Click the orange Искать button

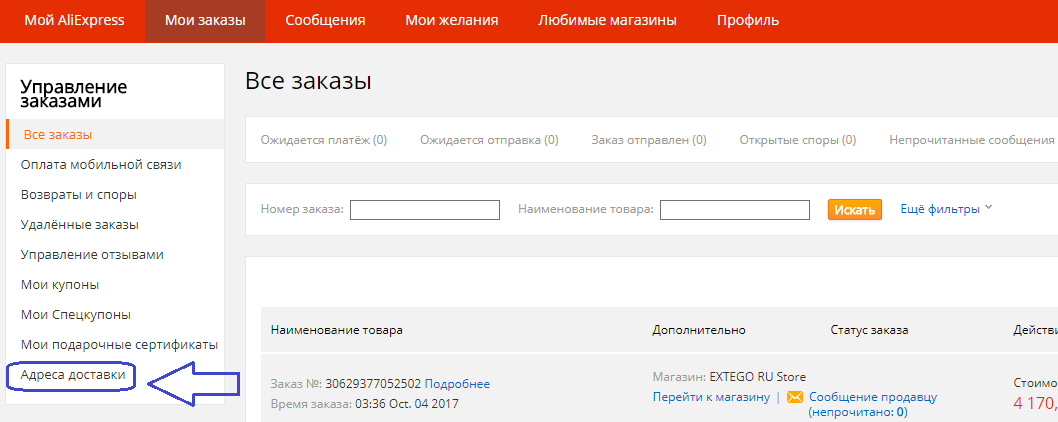click(855, 209)
